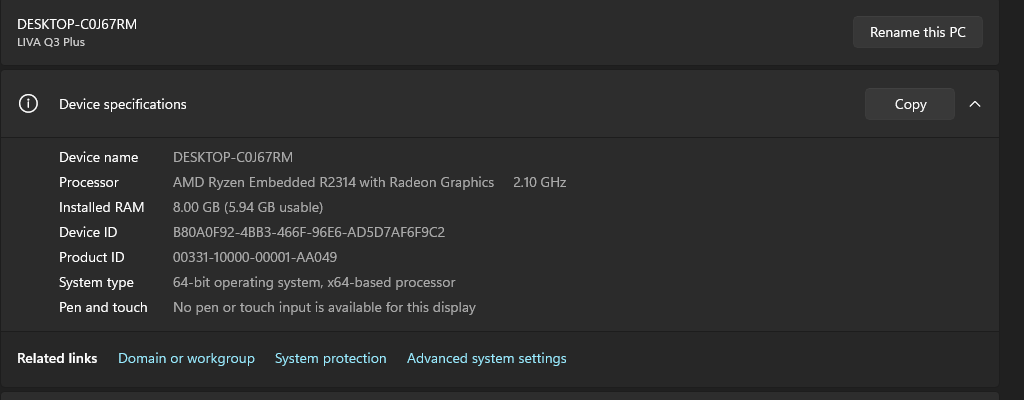
Task: Click the Rename this PC button
Action: (917, 32)
